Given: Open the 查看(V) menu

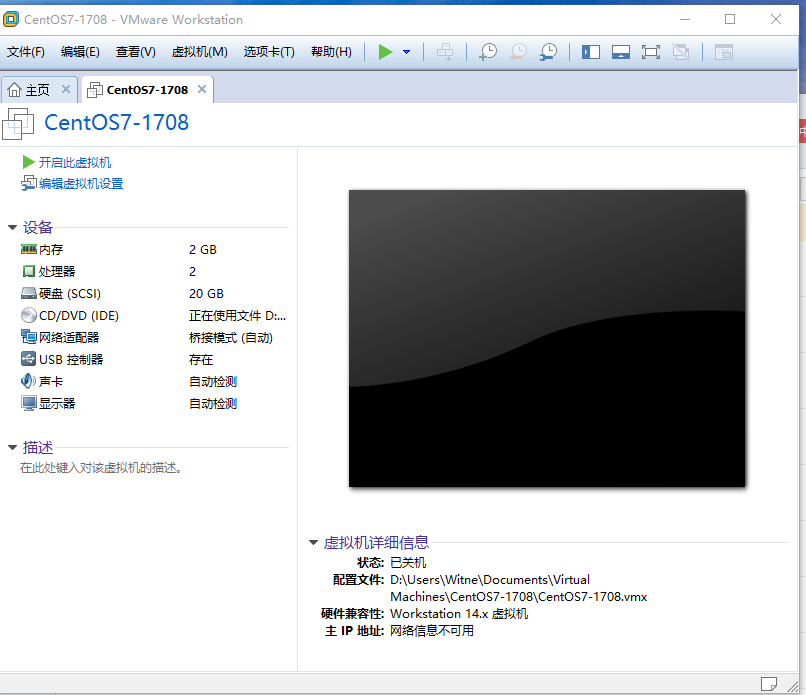Looking at the screenshot, I should [136, 52].
